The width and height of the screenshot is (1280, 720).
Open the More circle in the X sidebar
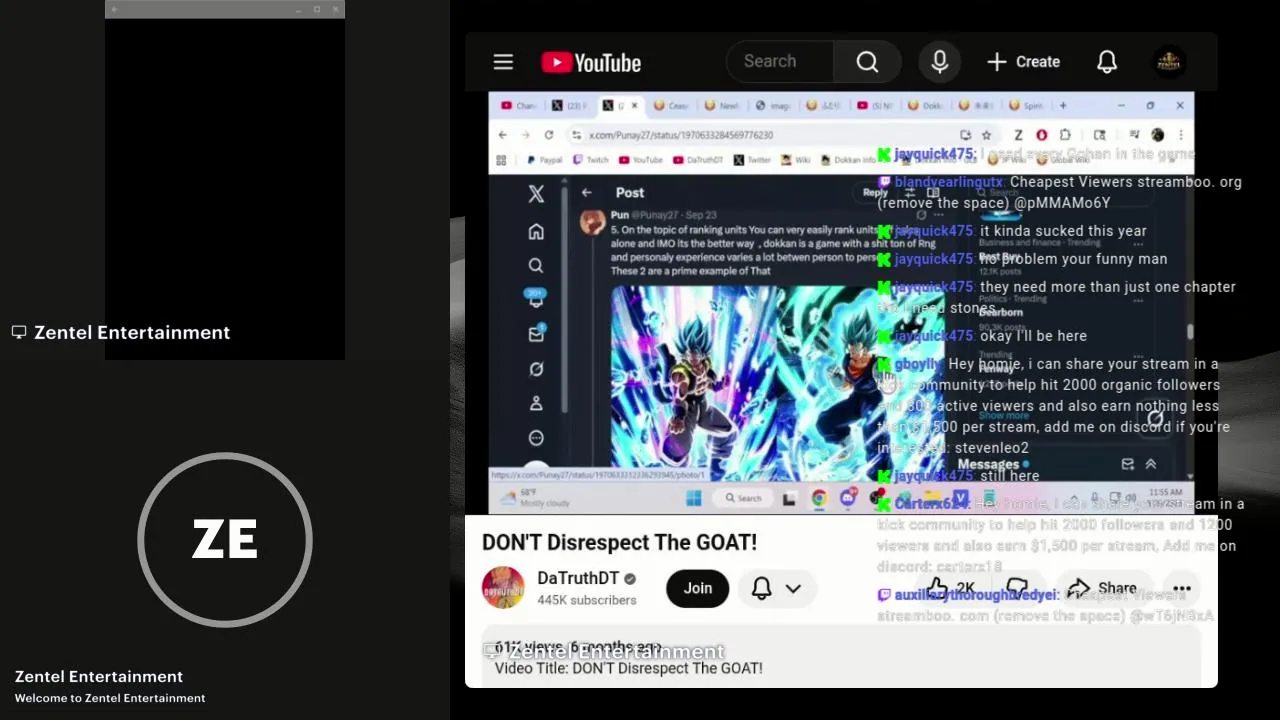click(x=536, y=438)
